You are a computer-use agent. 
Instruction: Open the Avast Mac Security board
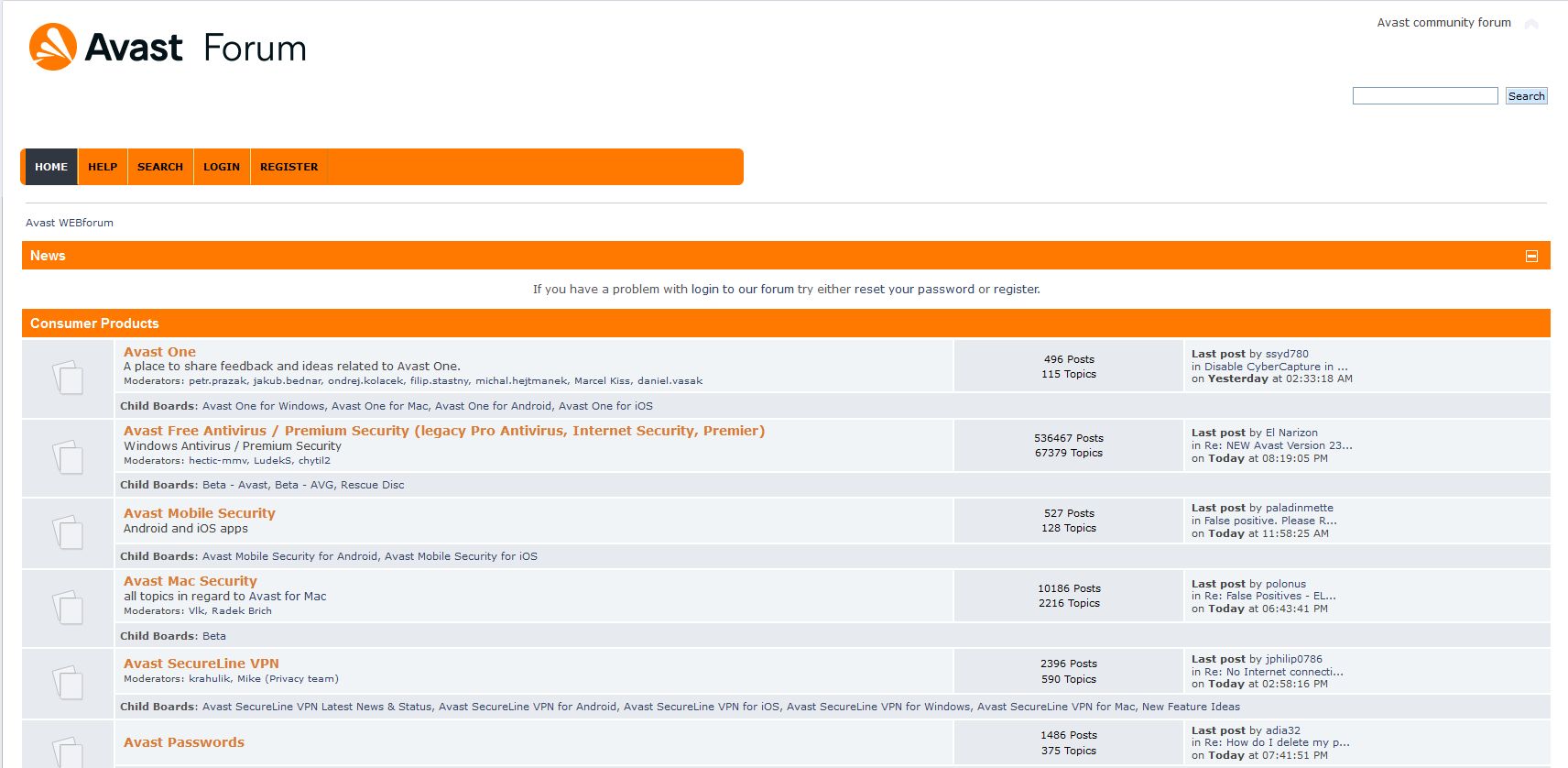point(191,581)
